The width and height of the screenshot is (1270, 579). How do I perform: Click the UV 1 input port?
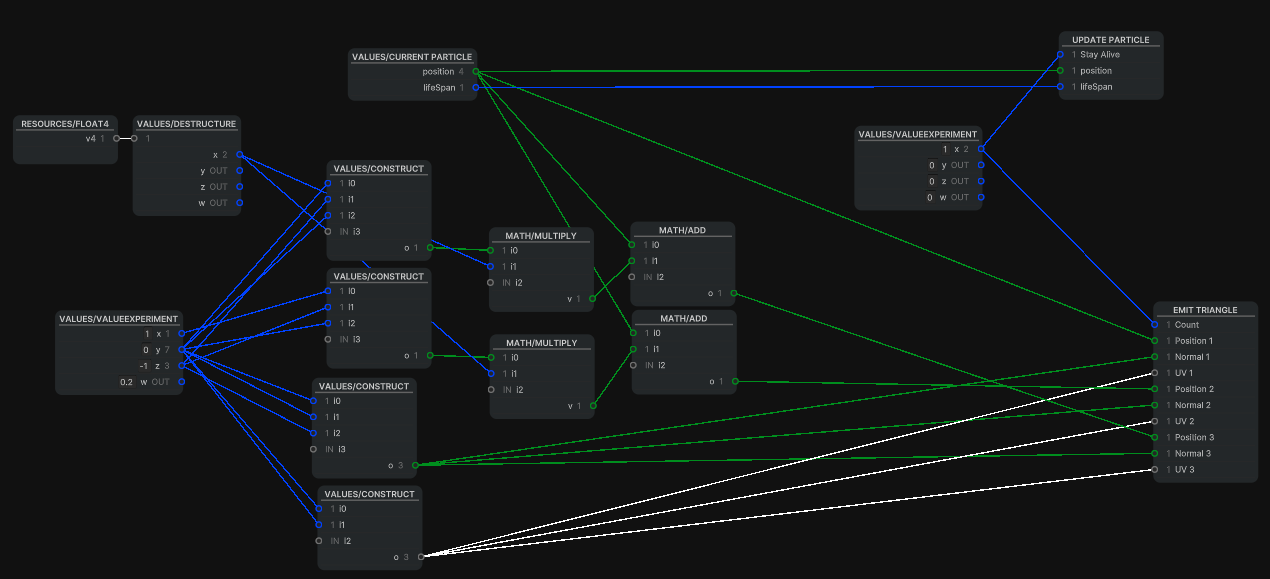(1155, 373)
